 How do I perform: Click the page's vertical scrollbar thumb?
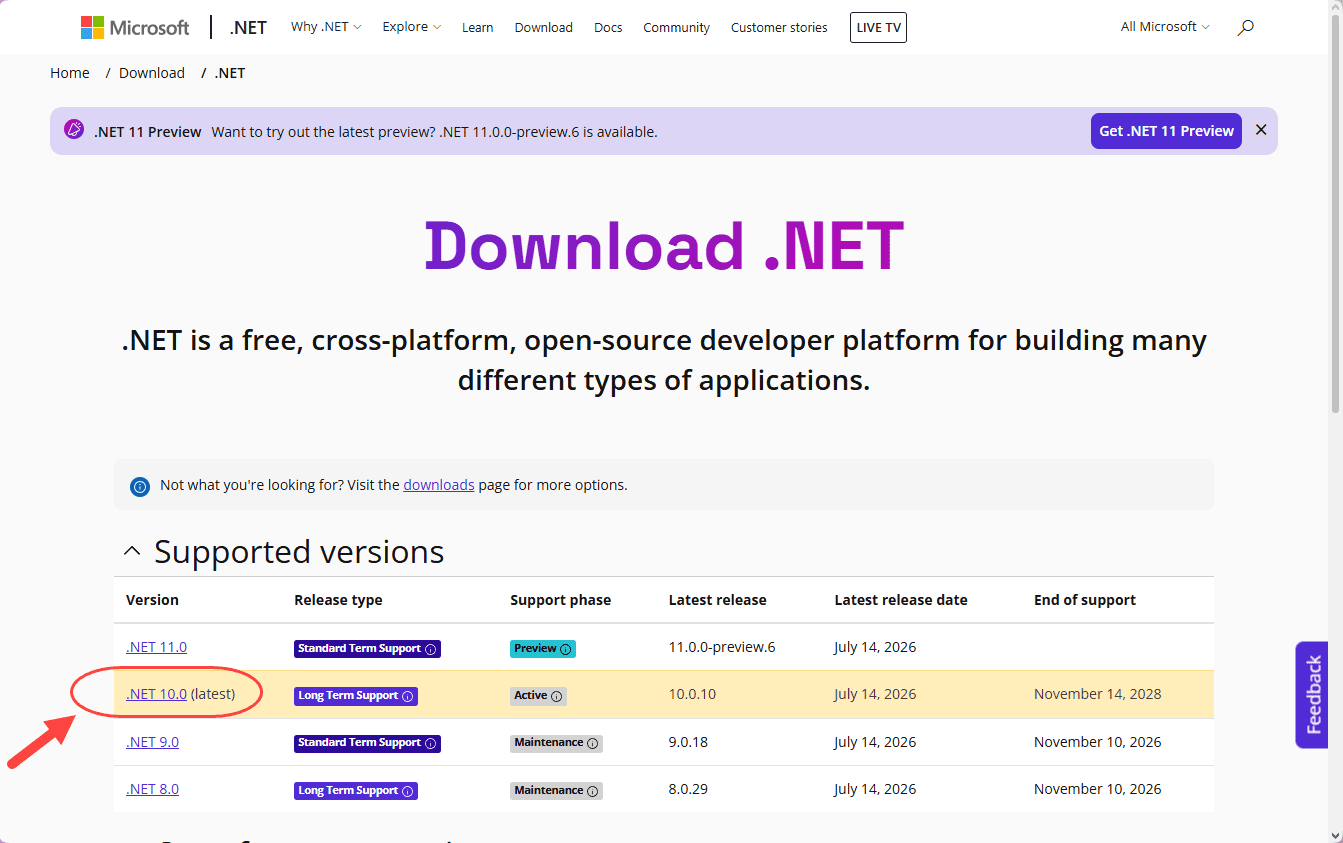[1335, 215]
